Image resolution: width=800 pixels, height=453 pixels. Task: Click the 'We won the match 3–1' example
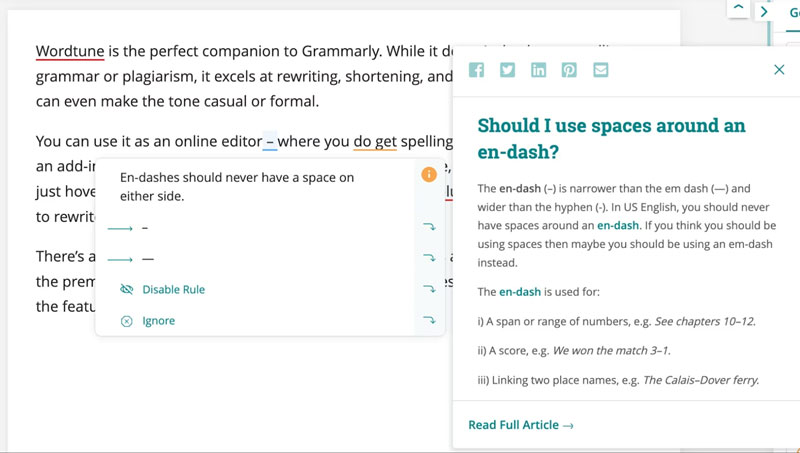[x=612, y=350]
